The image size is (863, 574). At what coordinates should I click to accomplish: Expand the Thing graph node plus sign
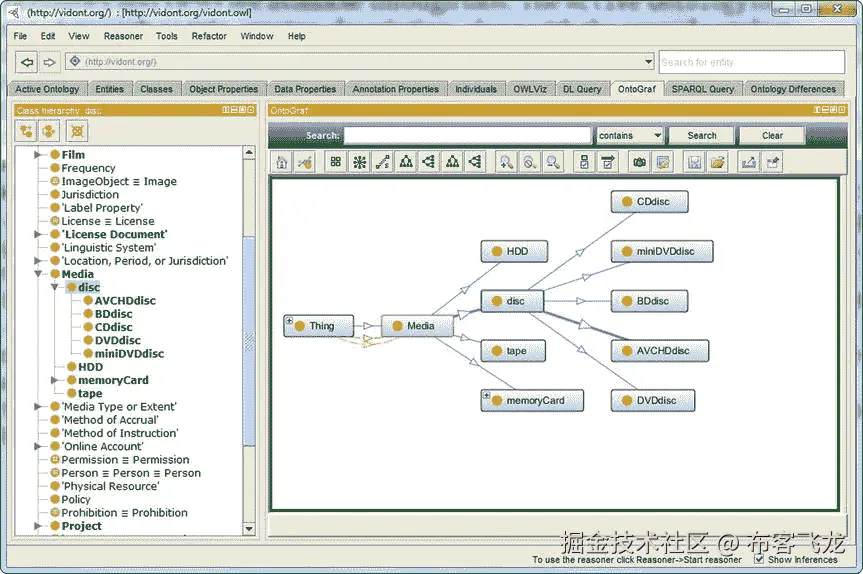coord(288,320)
